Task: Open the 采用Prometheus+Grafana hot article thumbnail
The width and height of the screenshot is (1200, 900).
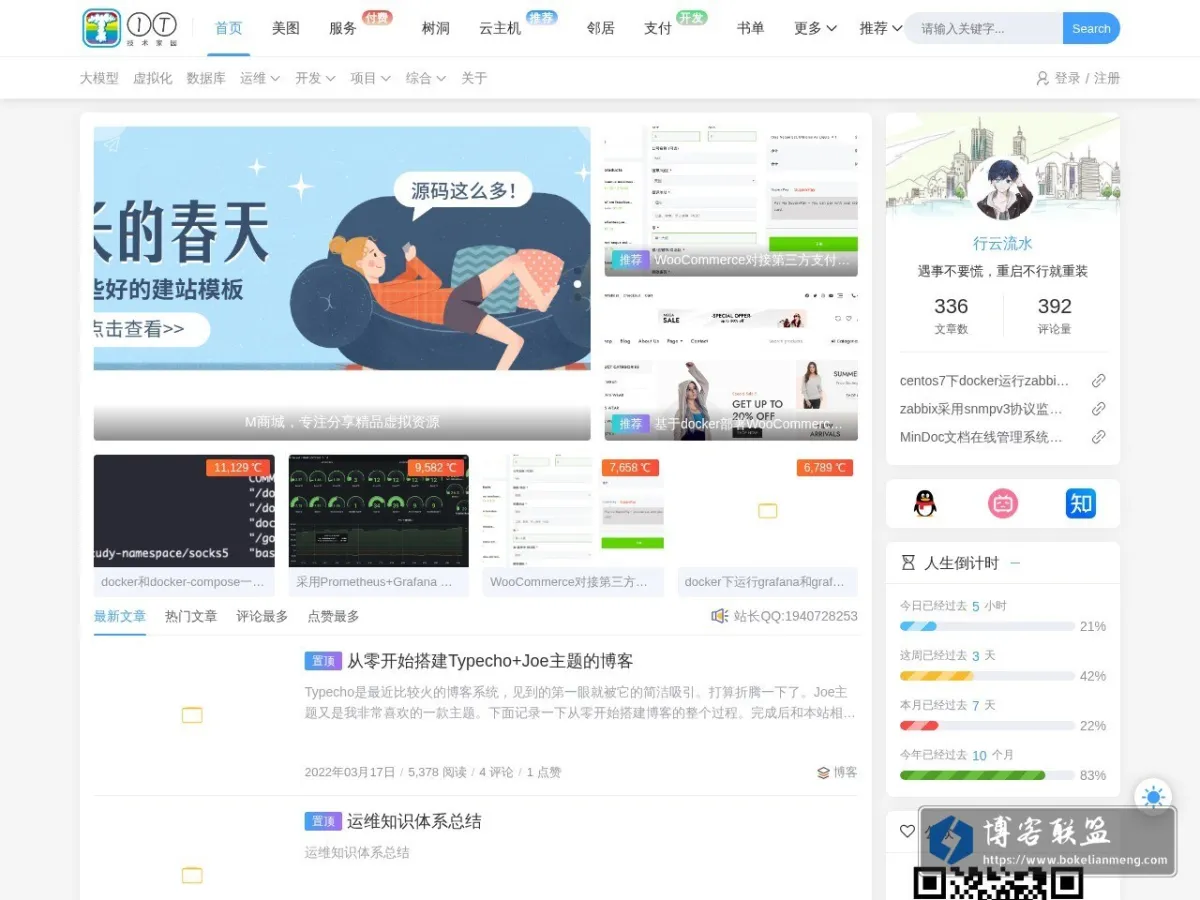Action: 379,511
